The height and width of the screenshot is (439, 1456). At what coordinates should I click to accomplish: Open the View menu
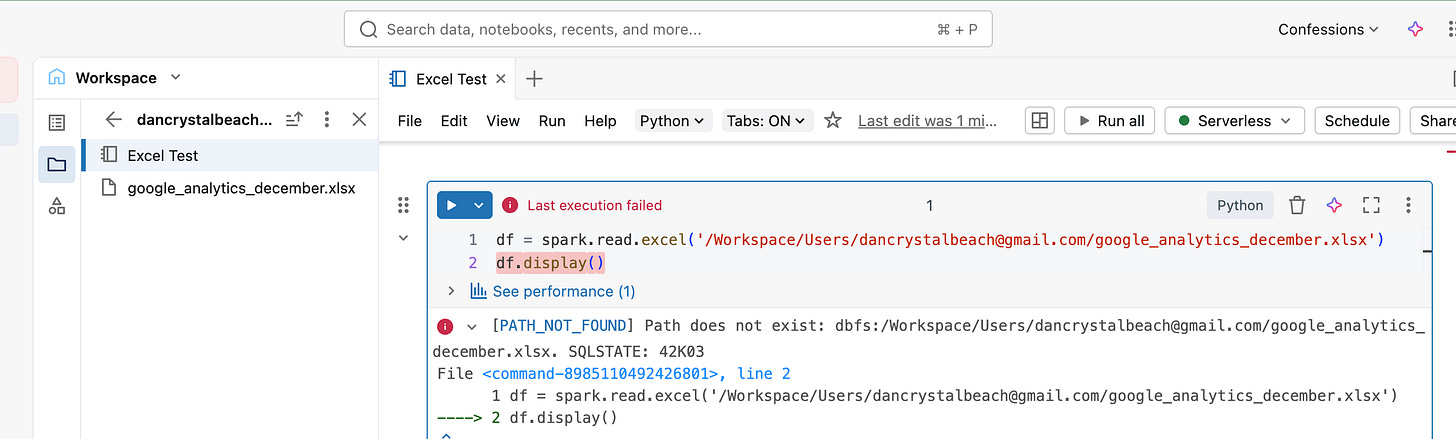click(x=503, y=120)
